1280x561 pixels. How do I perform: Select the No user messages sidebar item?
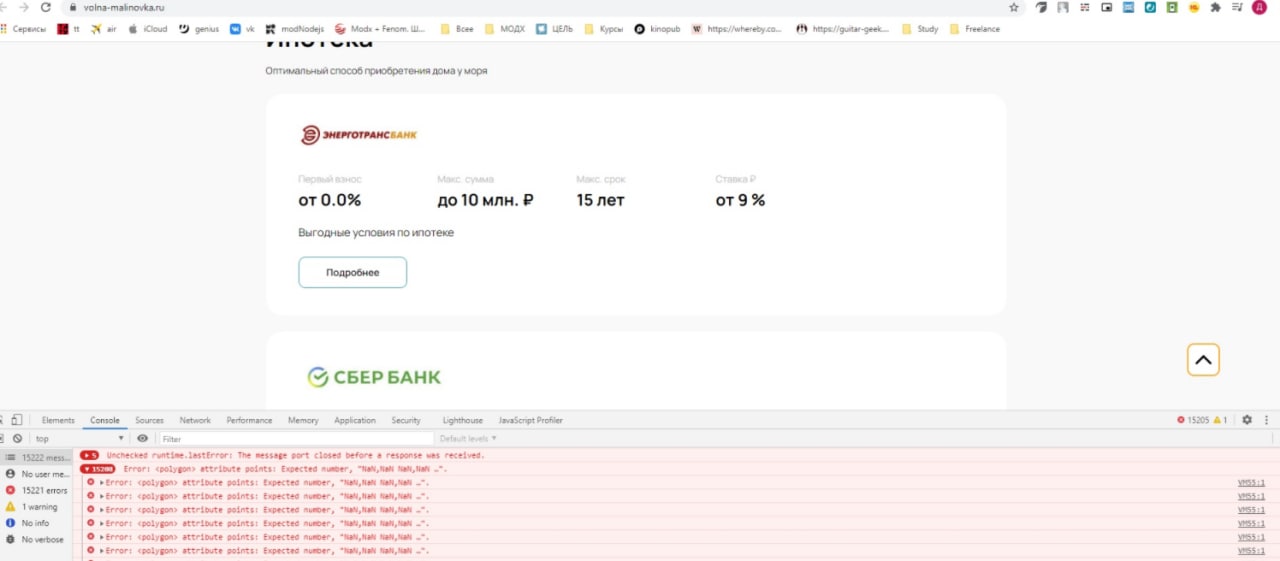pos(37,474)
